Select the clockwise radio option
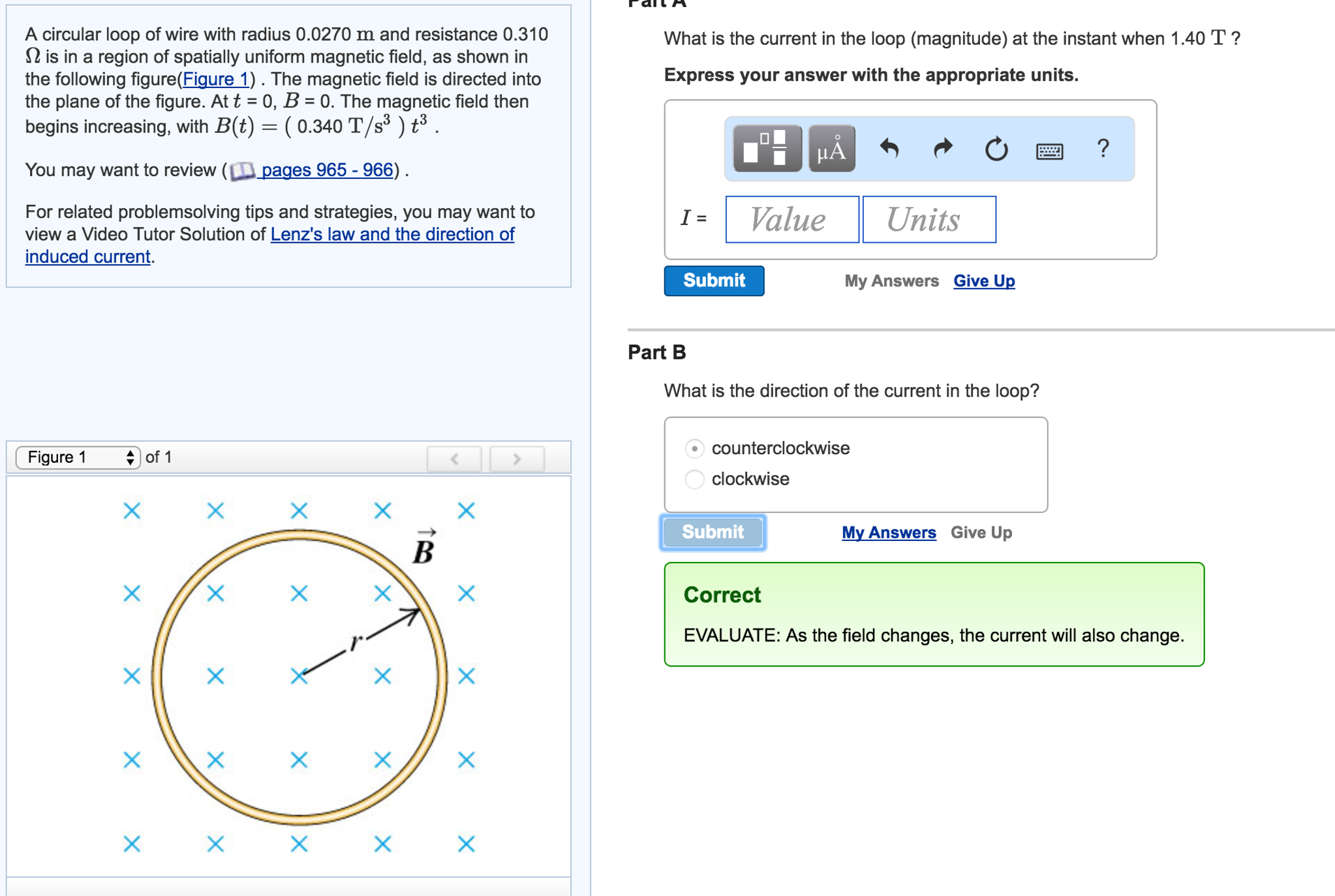Screen dimensions: 1335x896 (x=694, y=479)
